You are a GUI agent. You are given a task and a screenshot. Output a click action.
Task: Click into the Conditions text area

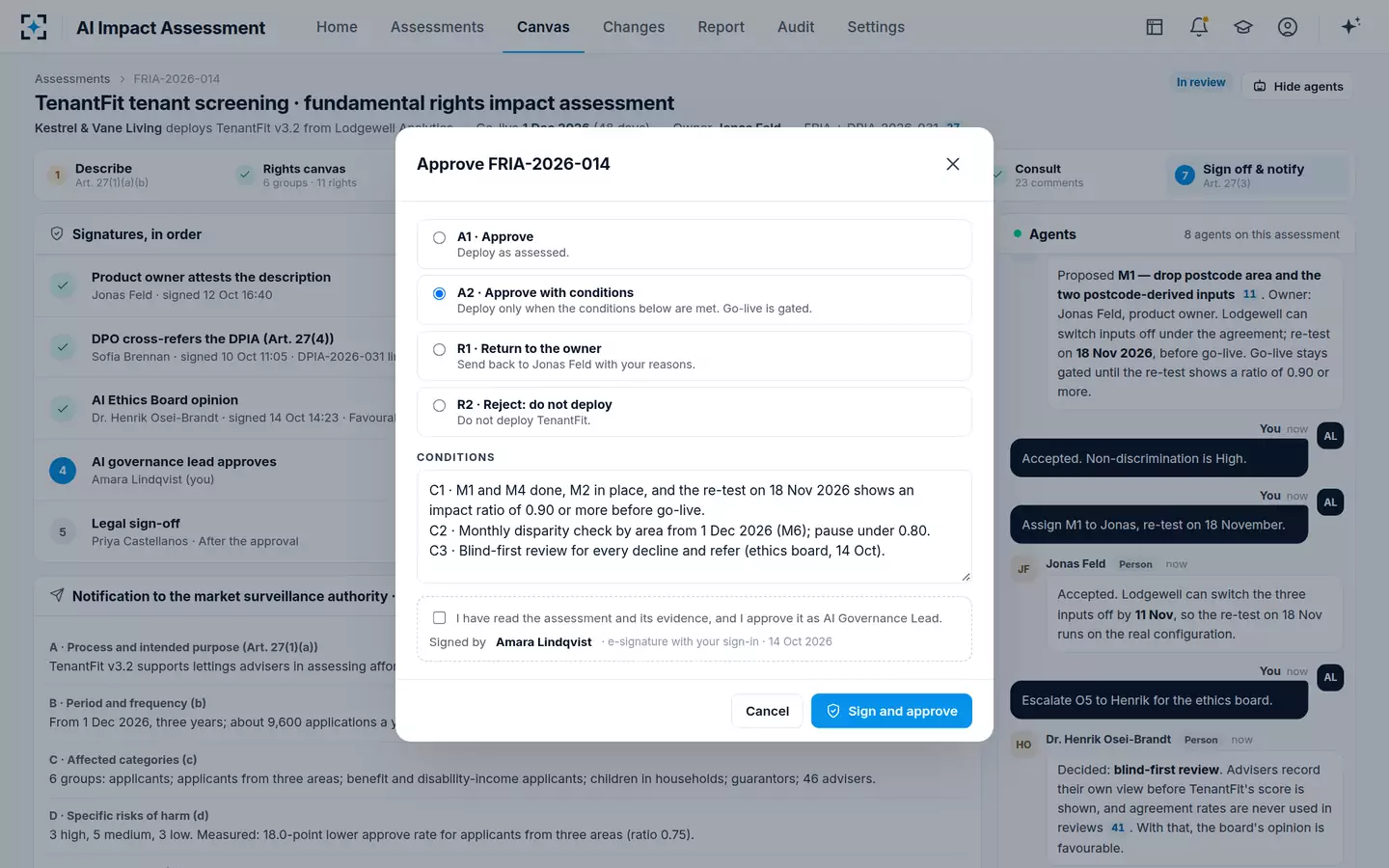[694, 527]
